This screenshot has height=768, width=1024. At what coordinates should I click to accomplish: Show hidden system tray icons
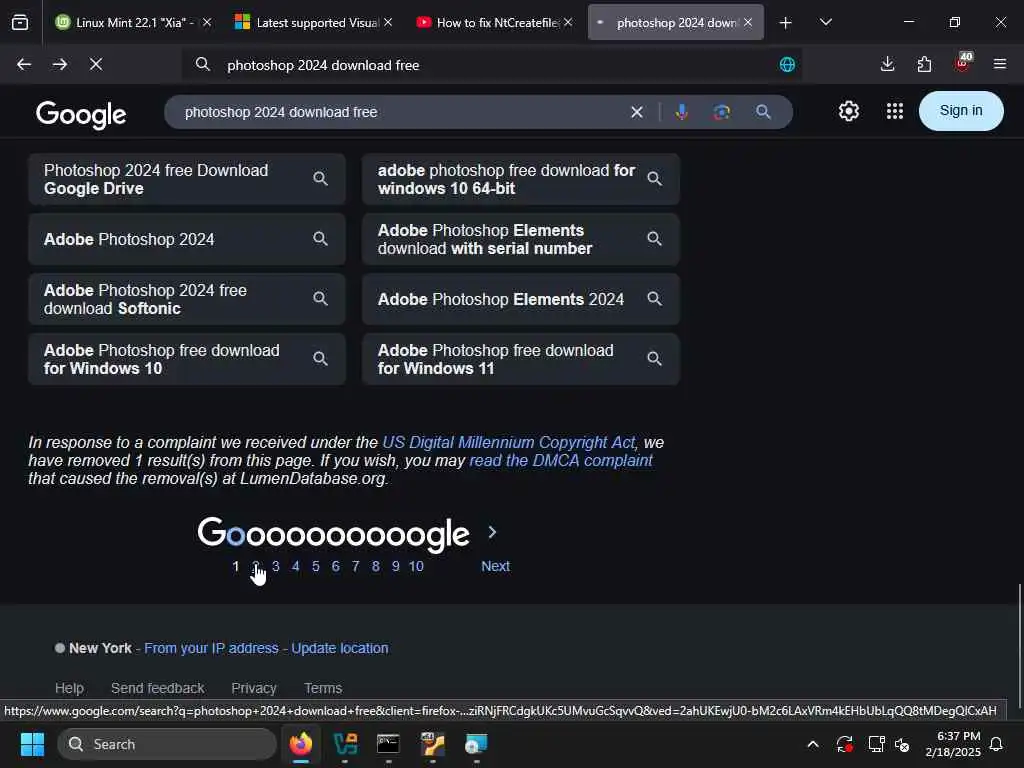pos(813,744)
